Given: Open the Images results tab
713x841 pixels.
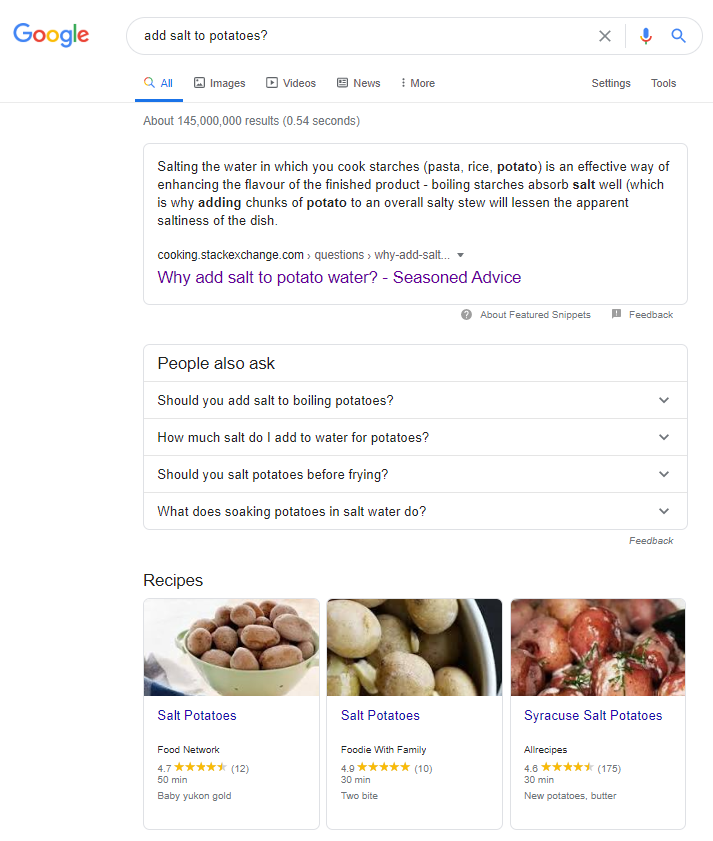Looking at the screenshot, I should click(219, 83).
